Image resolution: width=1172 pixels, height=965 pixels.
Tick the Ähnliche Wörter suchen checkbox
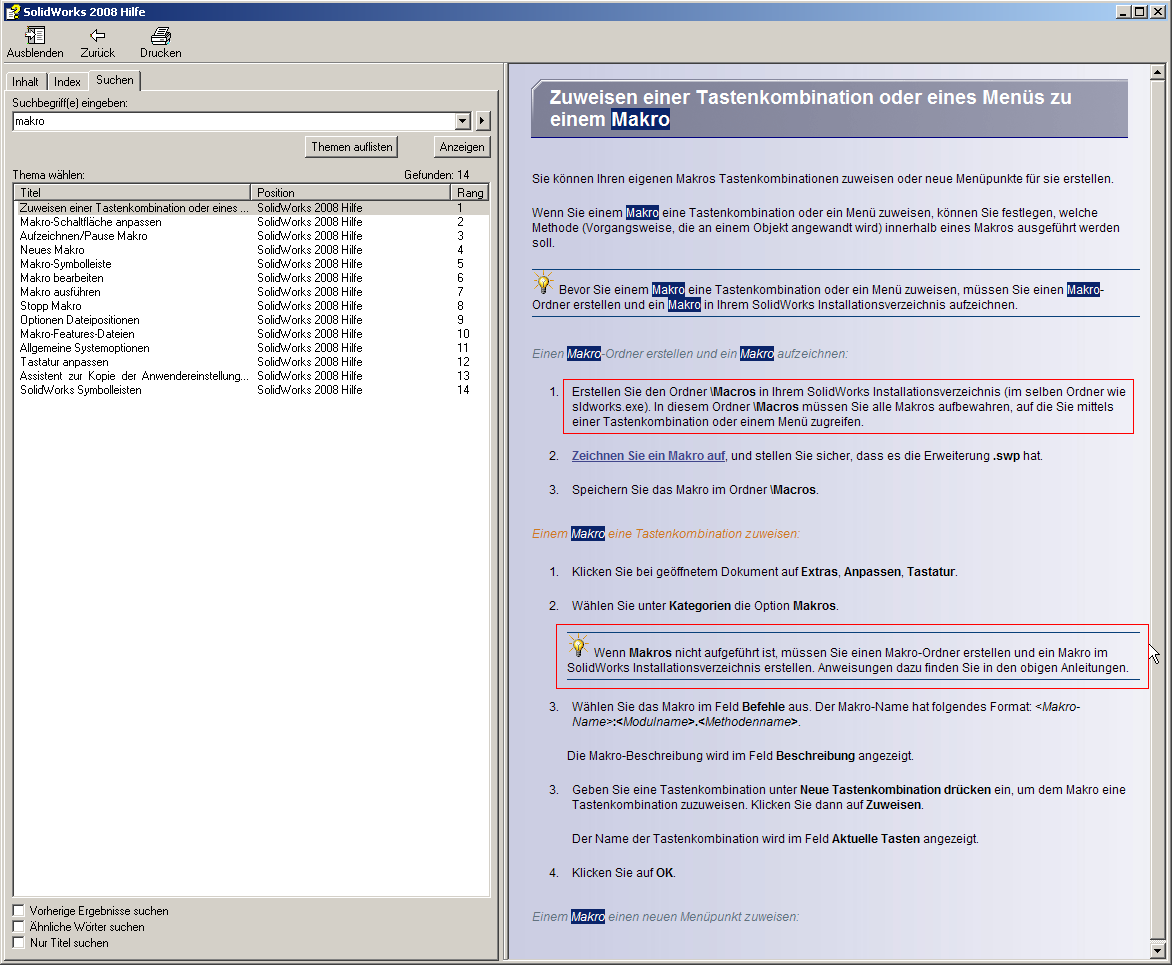(x=19, y=927)
